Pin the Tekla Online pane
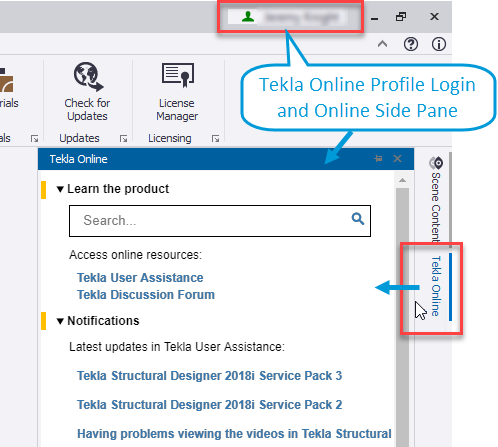Screen dimensions: 498x447 [x=378, y=159]
